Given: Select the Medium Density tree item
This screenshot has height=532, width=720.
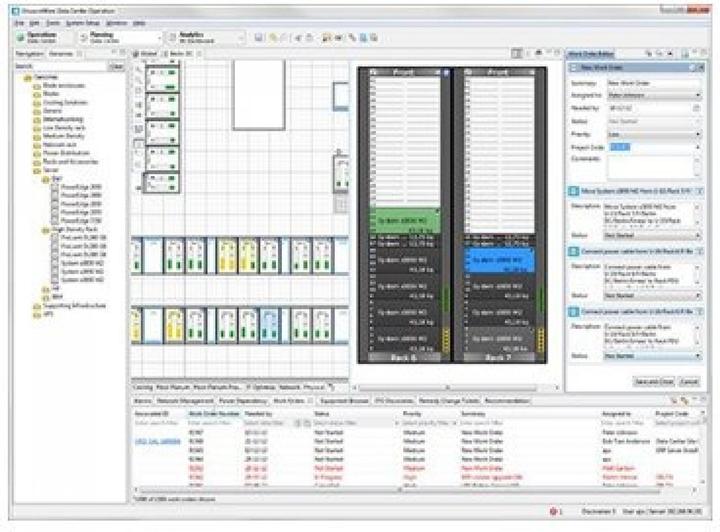Looking at the screenshot, I should 63,136.
